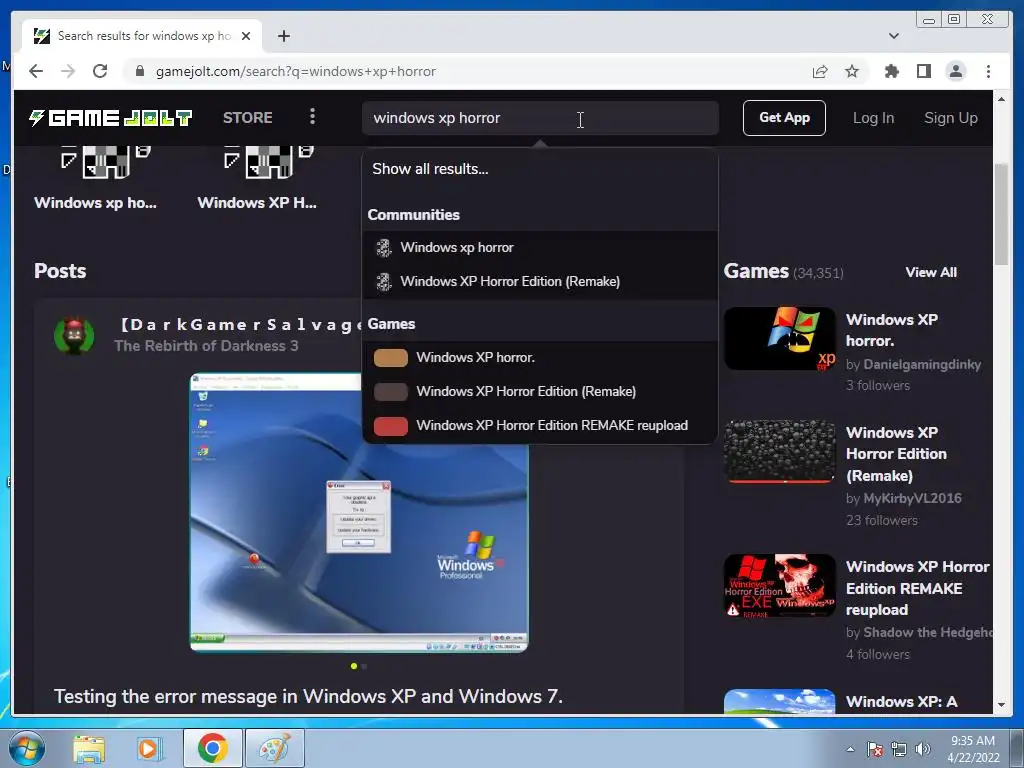Open the Windows XP screenshot in the post
The height and width of the screenshot is (768, 1024).
tap(359, 512)
